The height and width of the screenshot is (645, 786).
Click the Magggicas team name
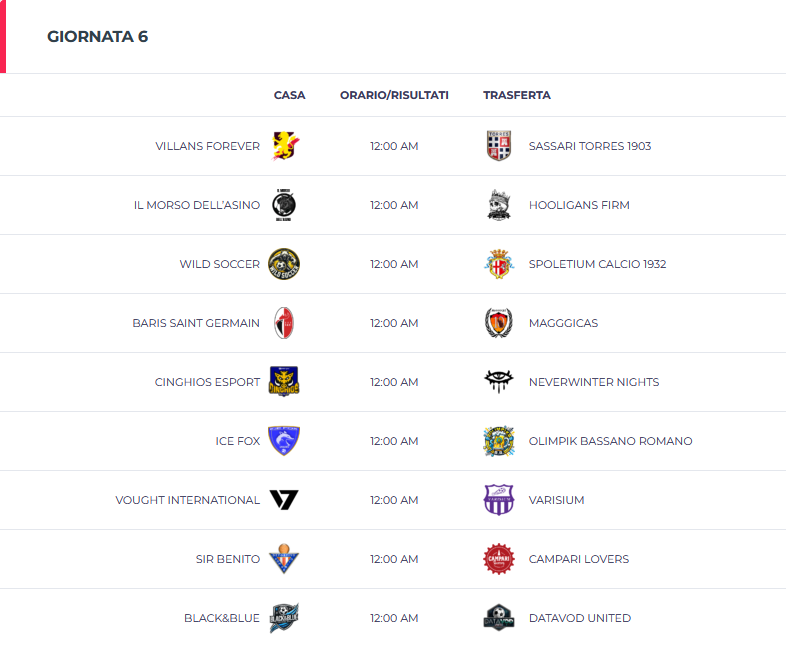coord(563,323)
